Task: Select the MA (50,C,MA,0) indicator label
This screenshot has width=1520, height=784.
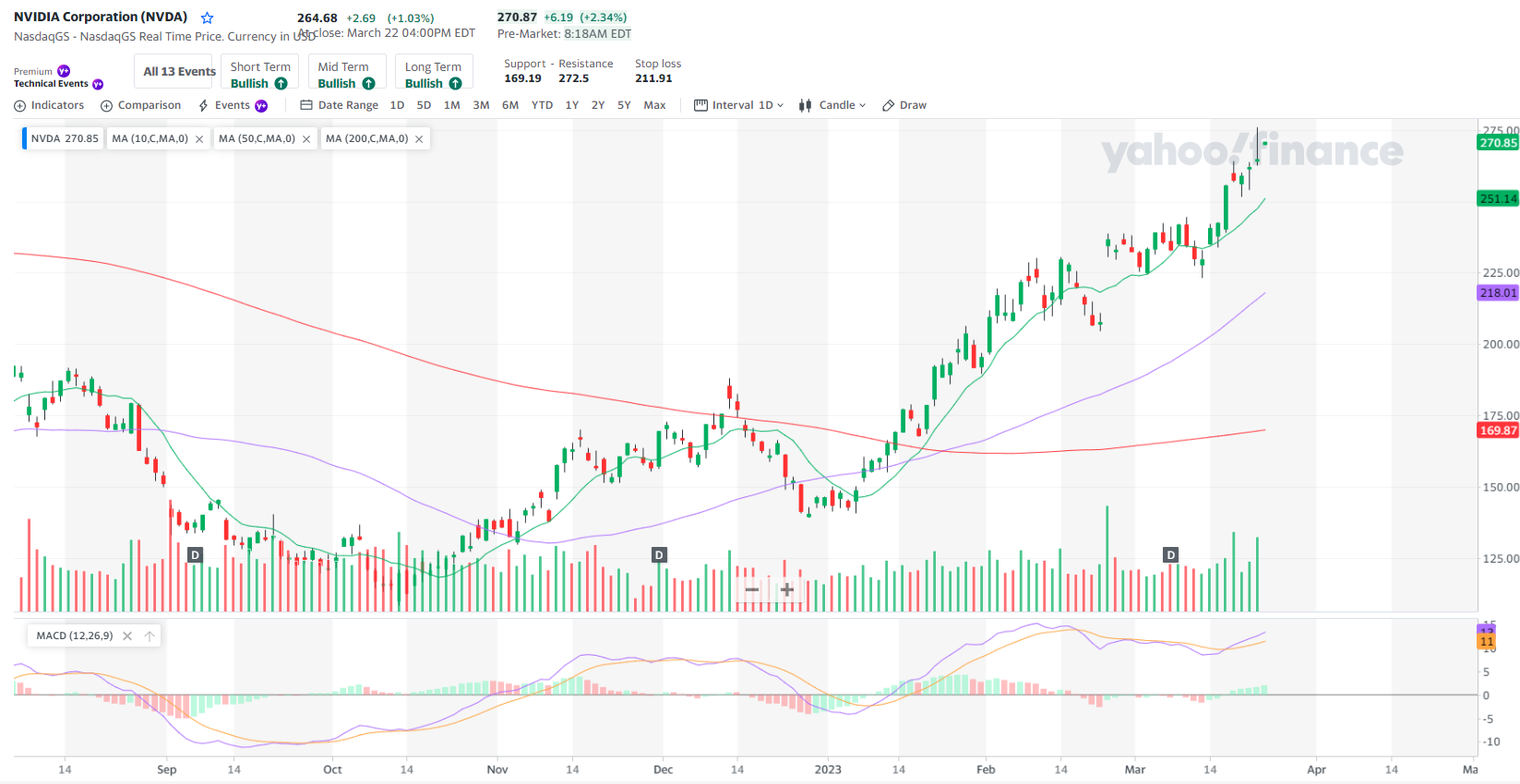Action: (257, 138)
